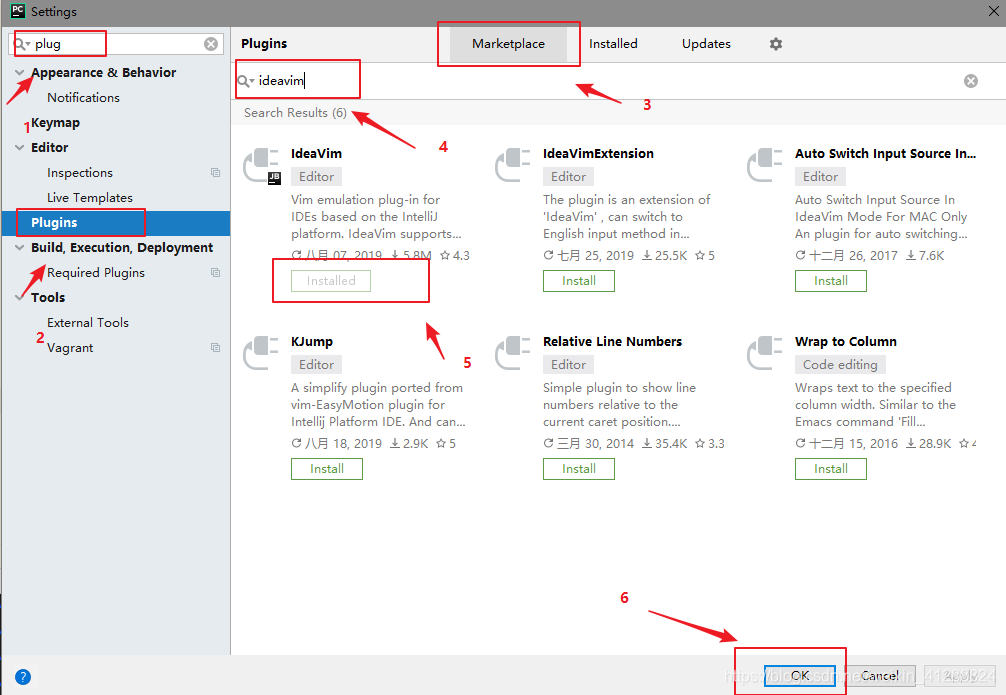Click the Code editing tag under Wrap to Column
The height and width of the screenshot is (695, 1006).
(840, 365)
